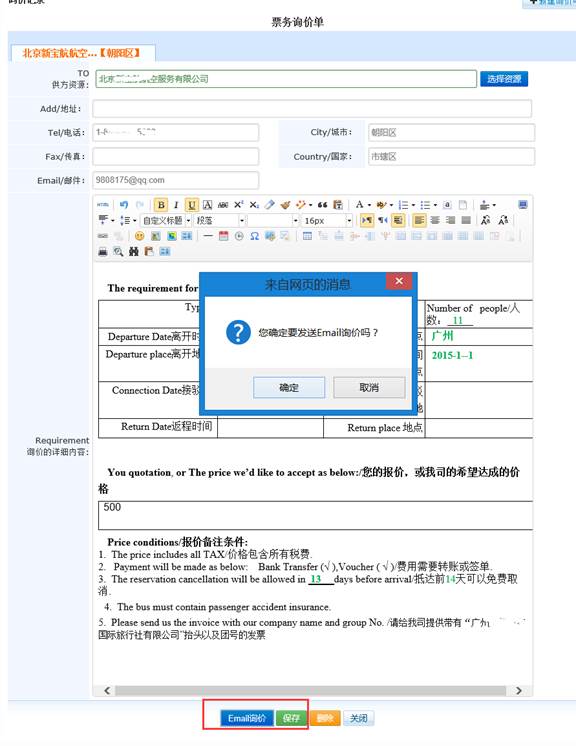Click the eraser remove-format icon
This screenshot has height=746, width=576.
coord(270,205)
